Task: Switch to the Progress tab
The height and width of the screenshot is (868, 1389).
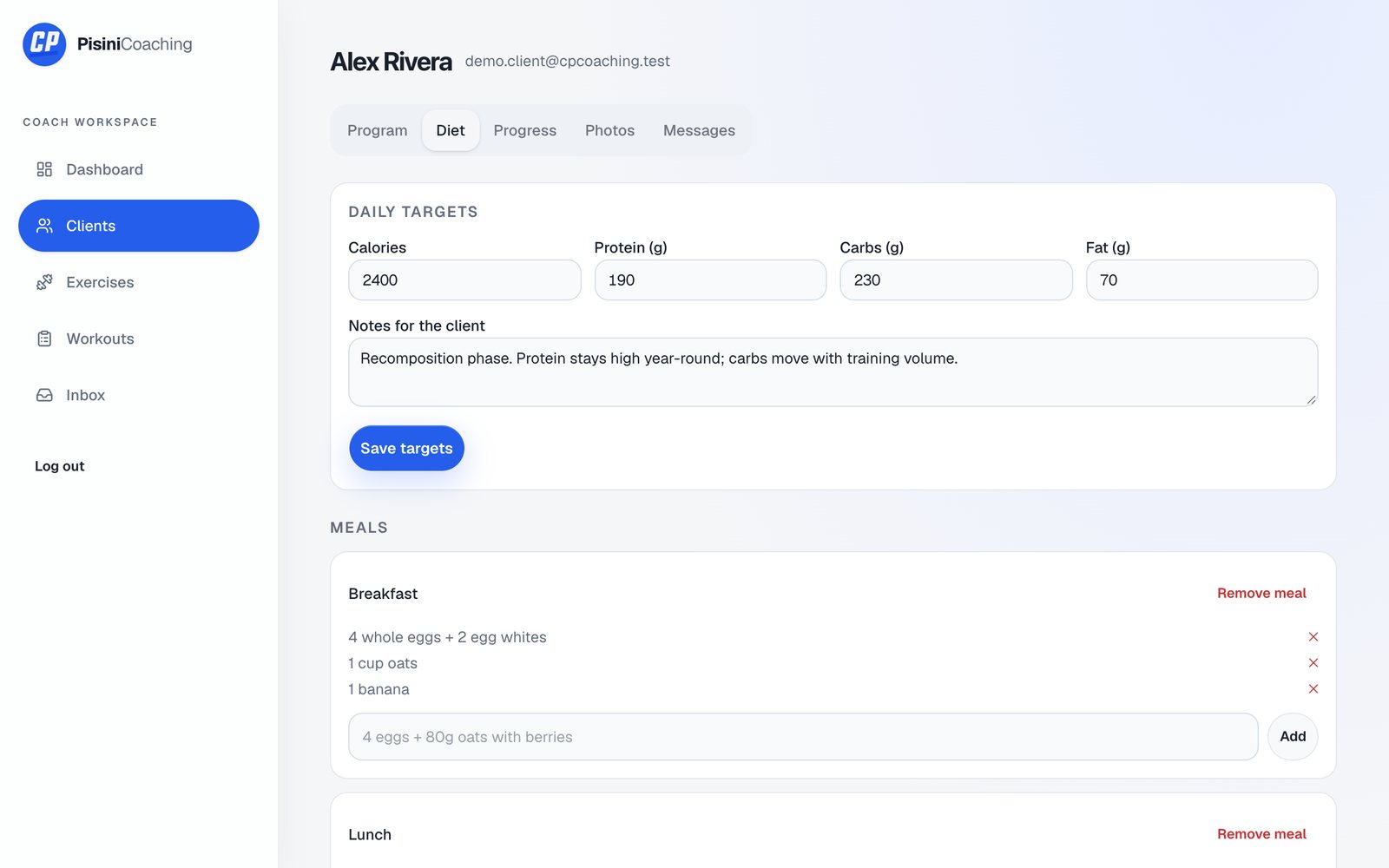Action: coord(525,130)
